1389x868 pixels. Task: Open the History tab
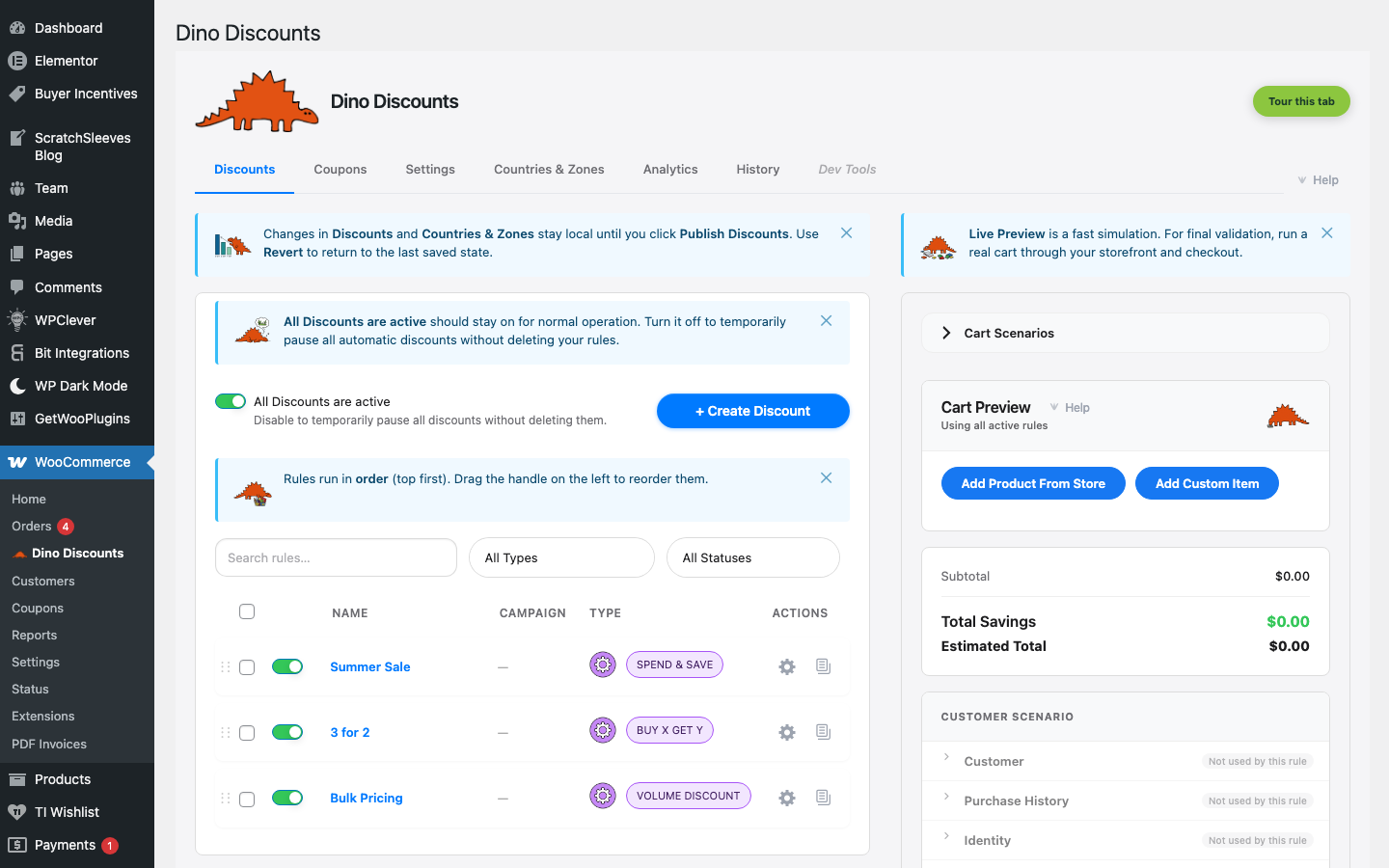(758, 169)
